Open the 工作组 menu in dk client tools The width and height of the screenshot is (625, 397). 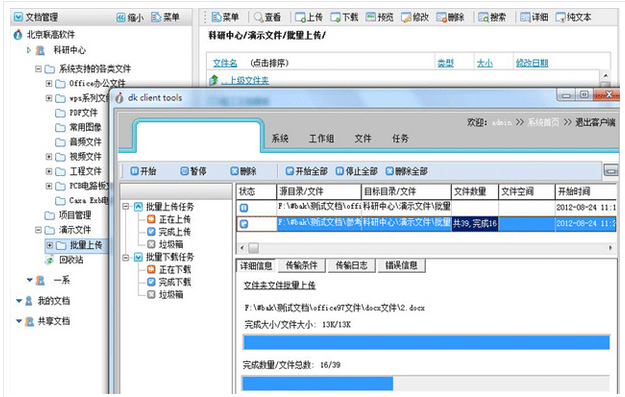click(x=321, y=138)
